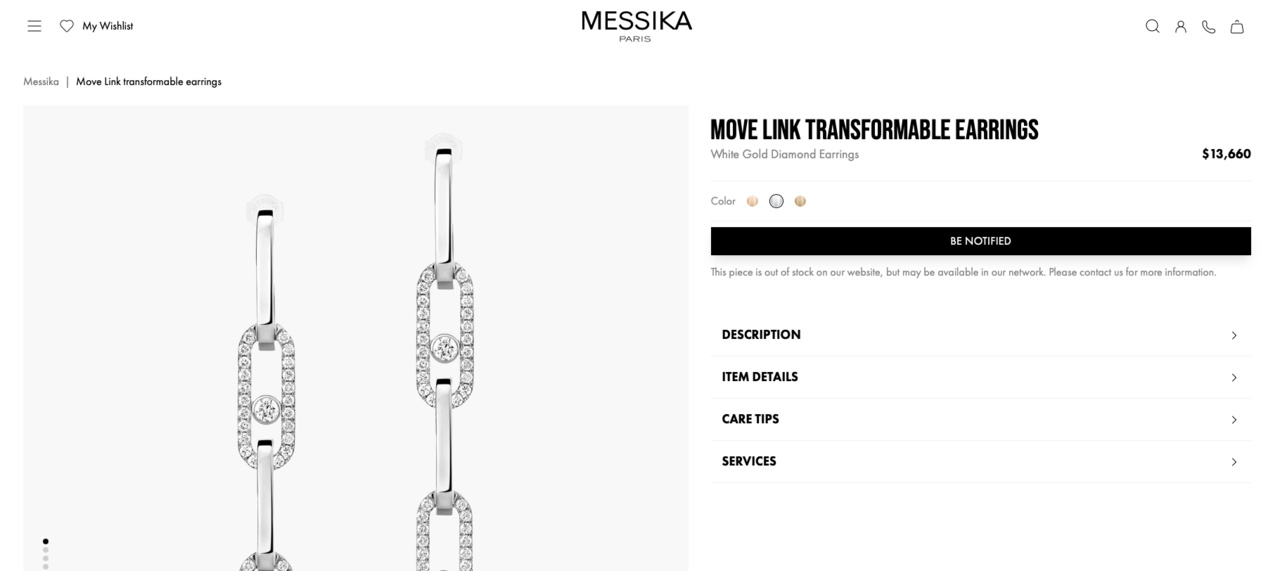Select the first image pagination dot
Viewport: 1280px width, 571px height.
click(x=45, y=541)
